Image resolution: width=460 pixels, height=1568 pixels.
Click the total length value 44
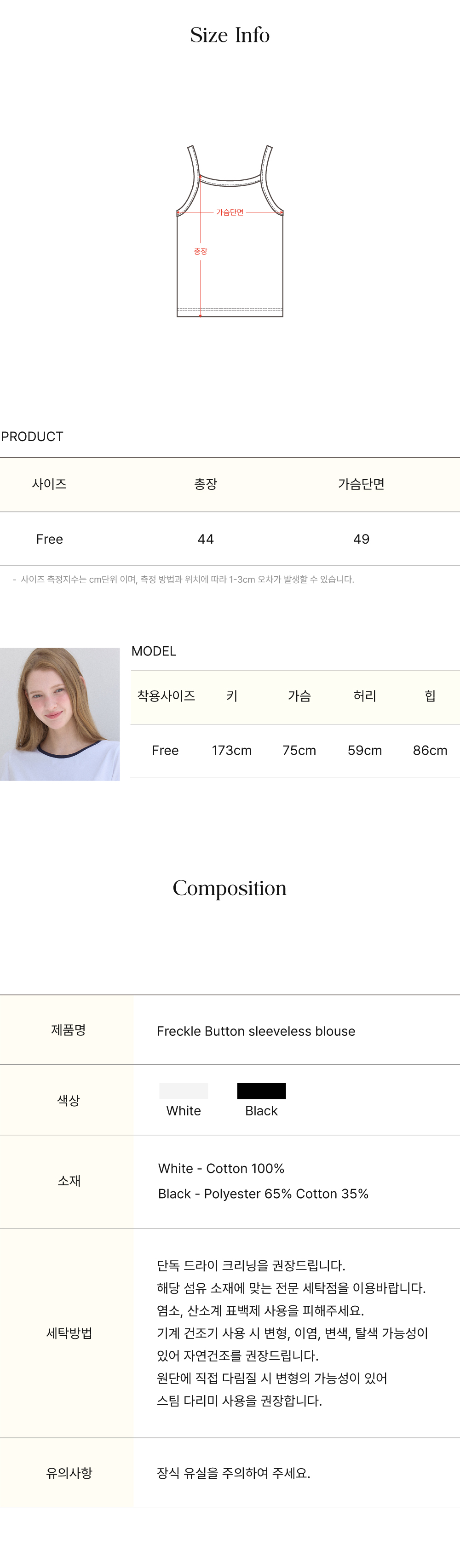pos(206,539)
